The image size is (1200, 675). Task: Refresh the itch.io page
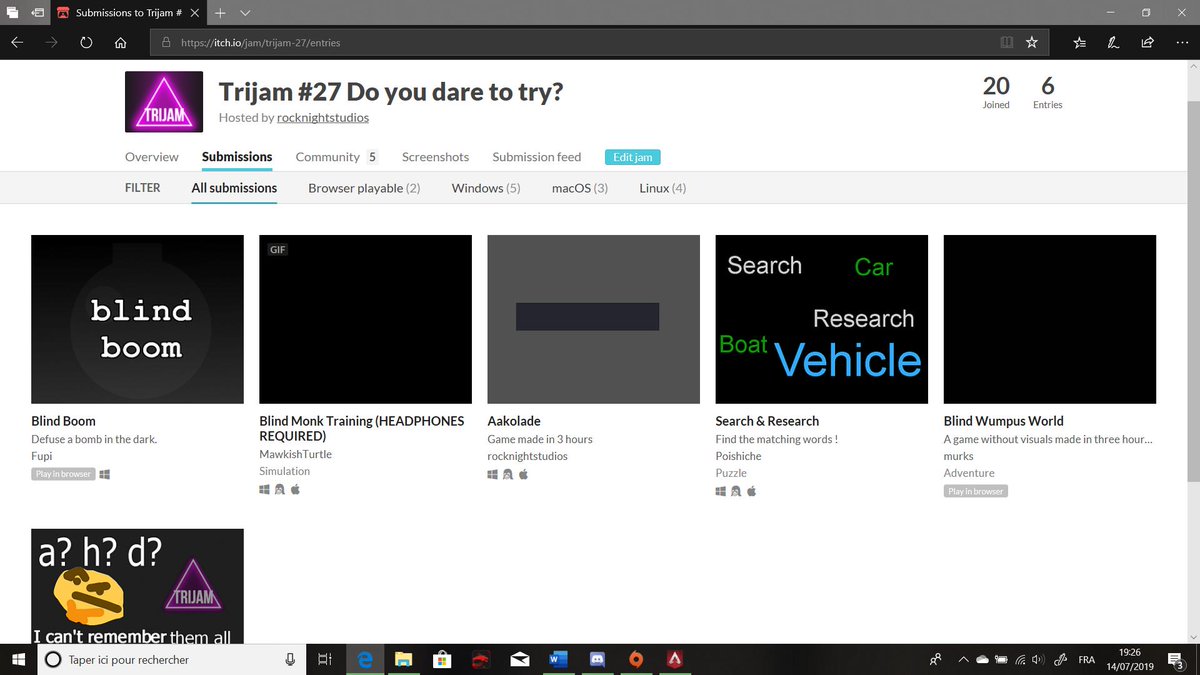click(86, 43)
